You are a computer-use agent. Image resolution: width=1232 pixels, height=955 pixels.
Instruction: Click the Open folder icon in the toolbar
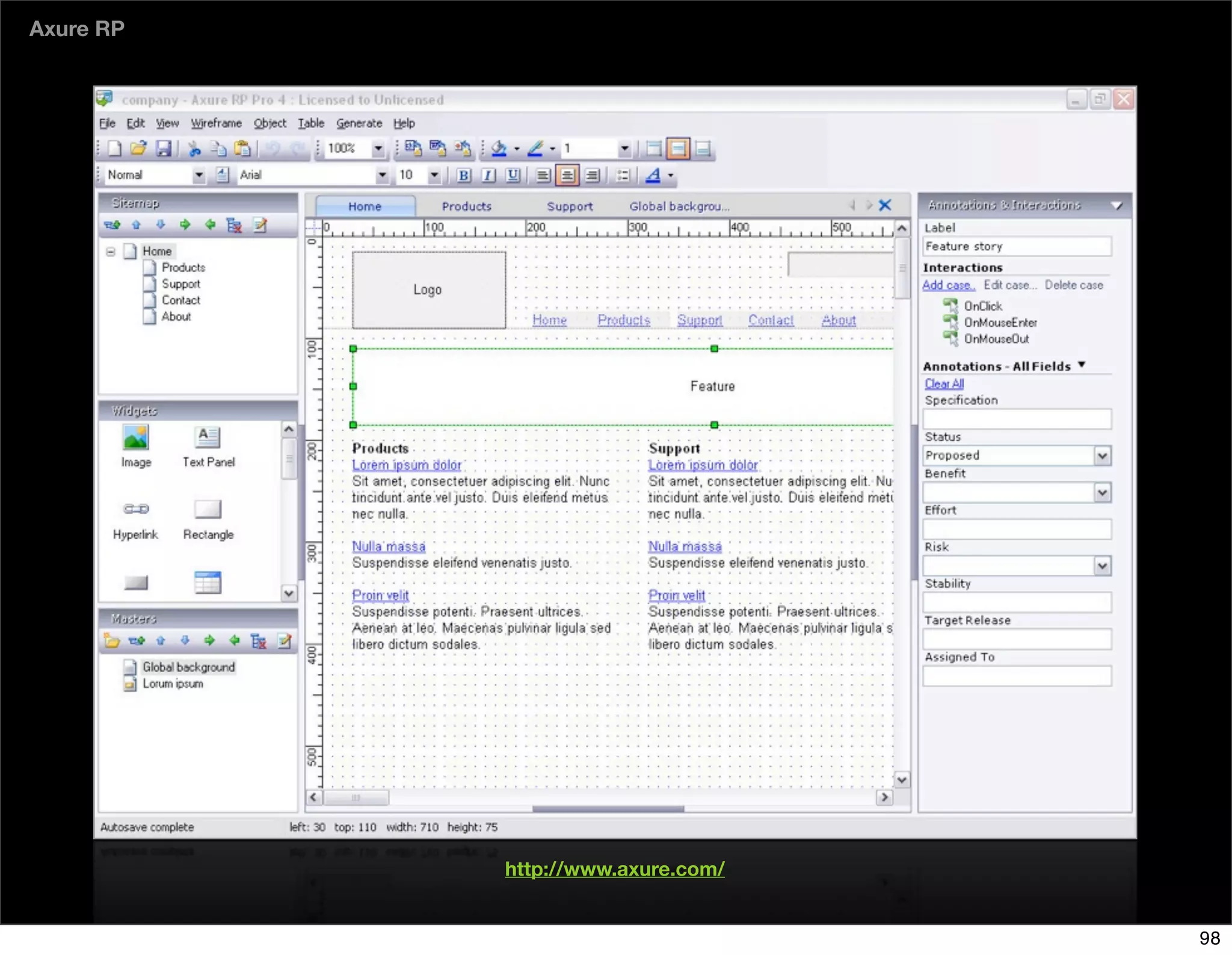[x=138, y=148]
